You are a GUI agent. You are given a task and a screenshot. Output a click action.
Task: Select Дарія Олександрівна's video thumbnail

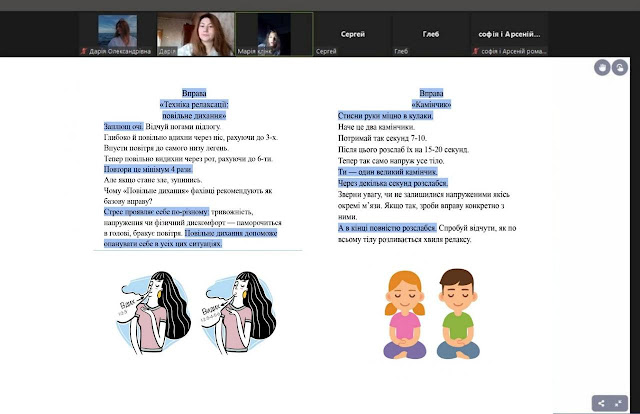click(118, 34)
